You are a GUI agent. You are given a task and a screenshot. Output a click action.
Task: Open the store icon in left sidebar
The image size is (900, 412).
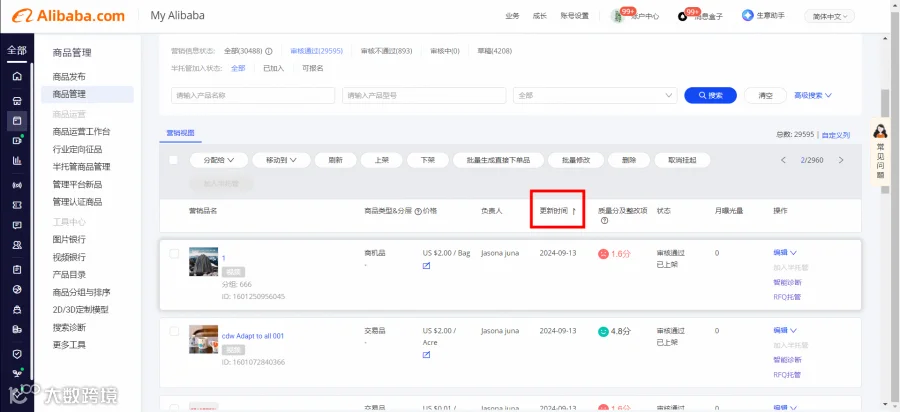point(17,100)
